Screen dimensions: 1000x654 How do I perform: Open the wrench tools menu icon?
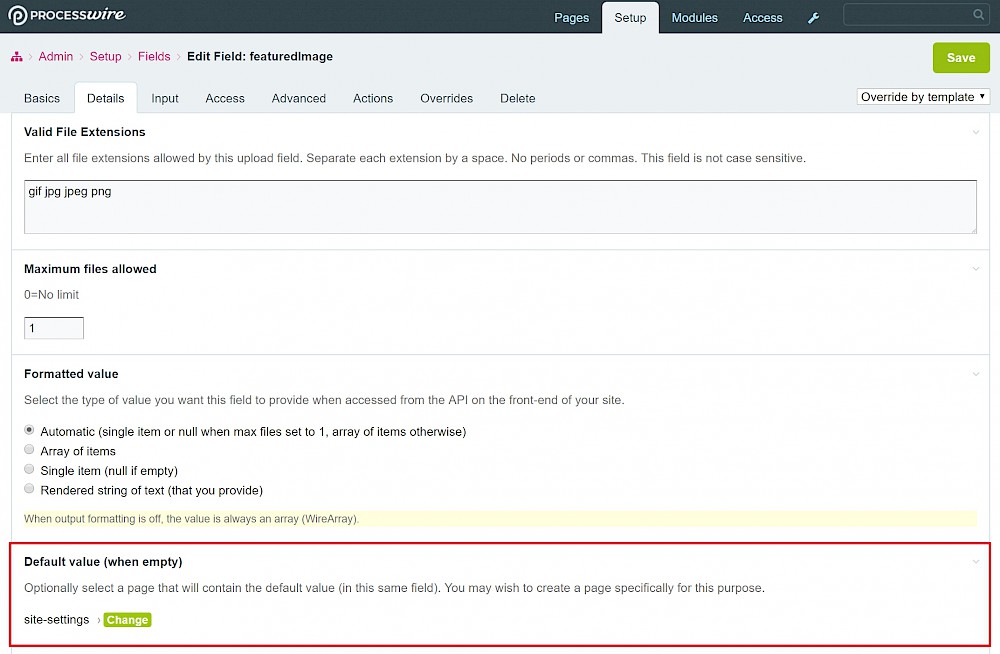(813, 18)
